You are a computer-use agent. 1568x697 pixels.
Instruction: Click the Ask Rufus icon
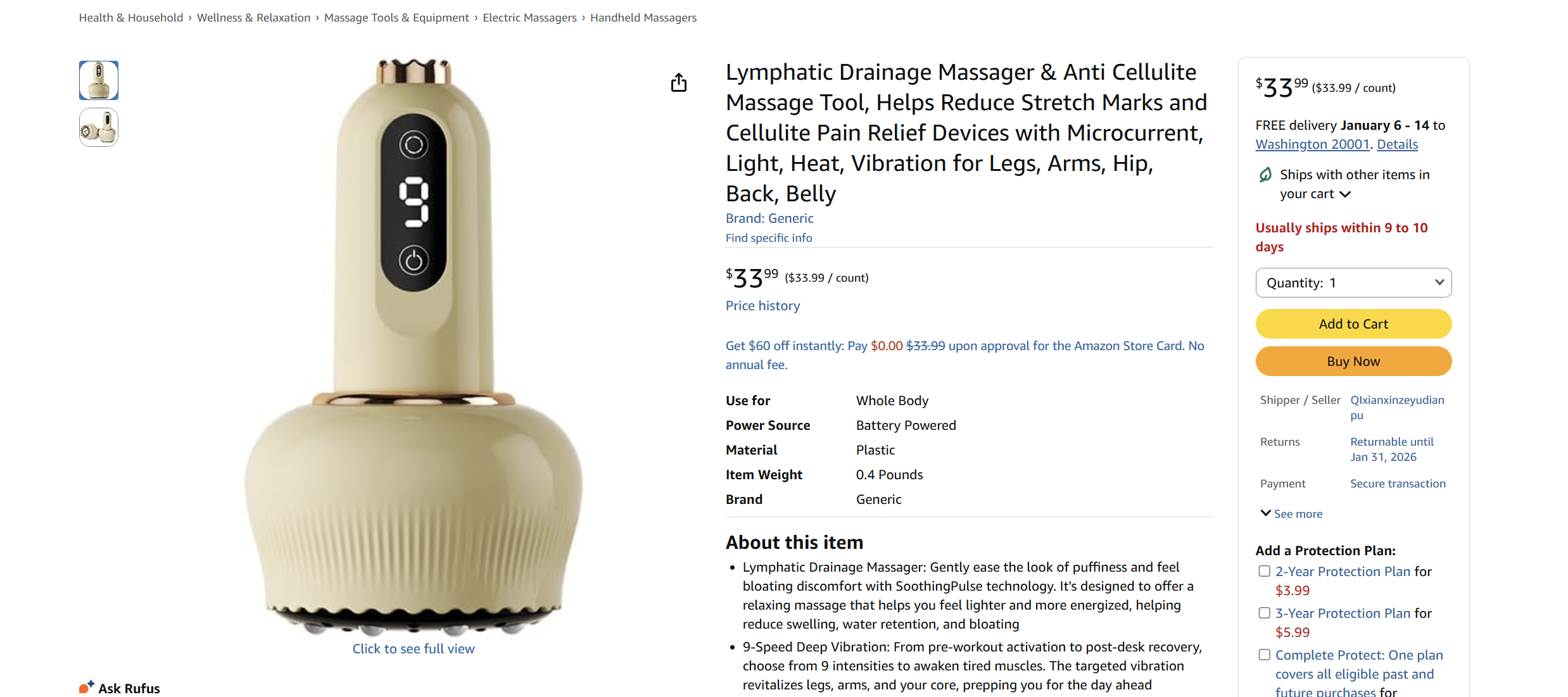click(x=87, y=687)
